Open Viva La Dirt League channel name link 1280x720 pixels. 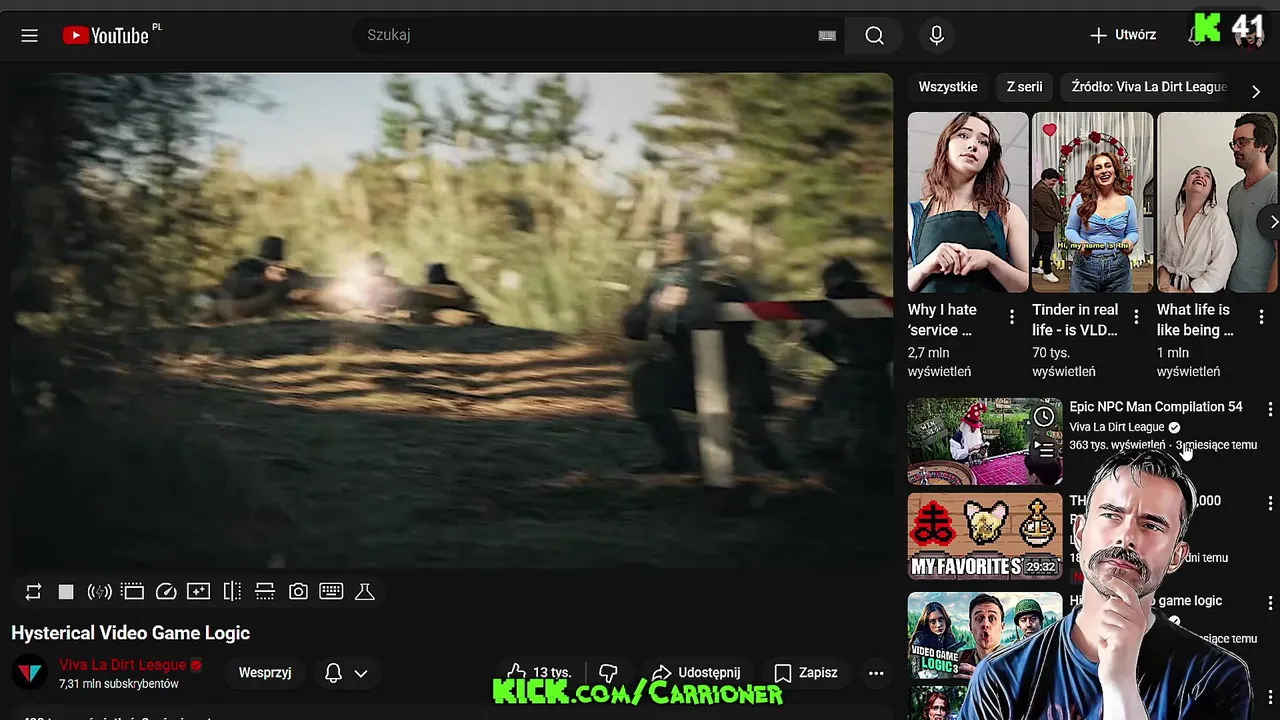[x=123, y=665]
